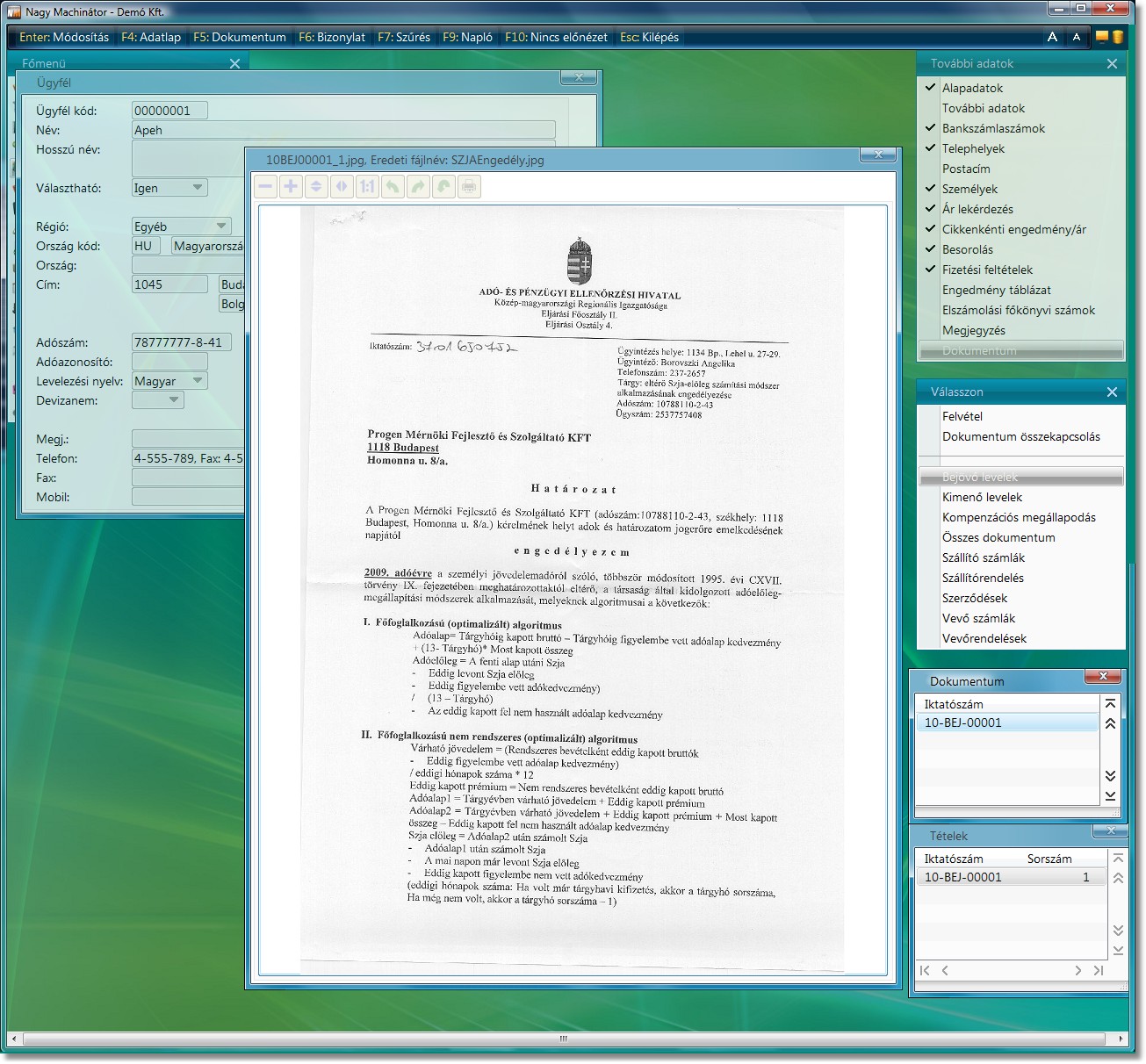Print the scanned document

coord(469,186)
